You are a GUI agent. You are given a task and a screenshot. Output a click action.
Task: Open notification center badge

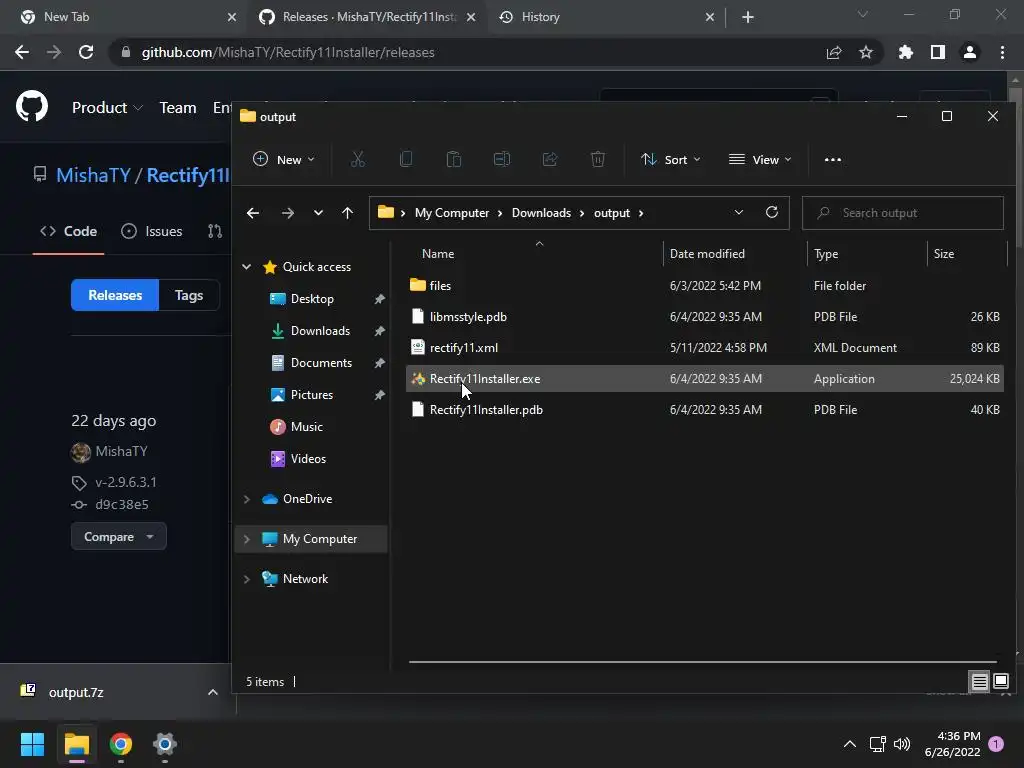[996, 744]
